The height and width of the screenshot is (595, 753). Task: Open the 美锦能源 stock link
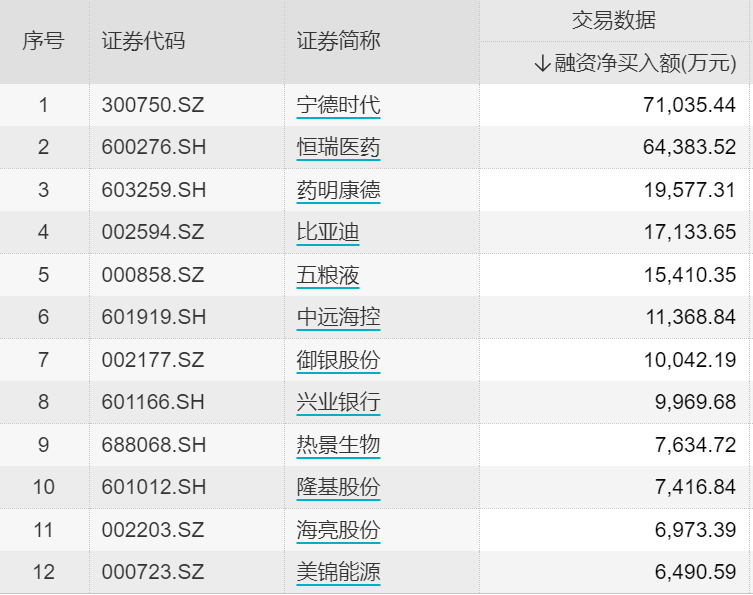pyautogui.click(x=338, y=573)
